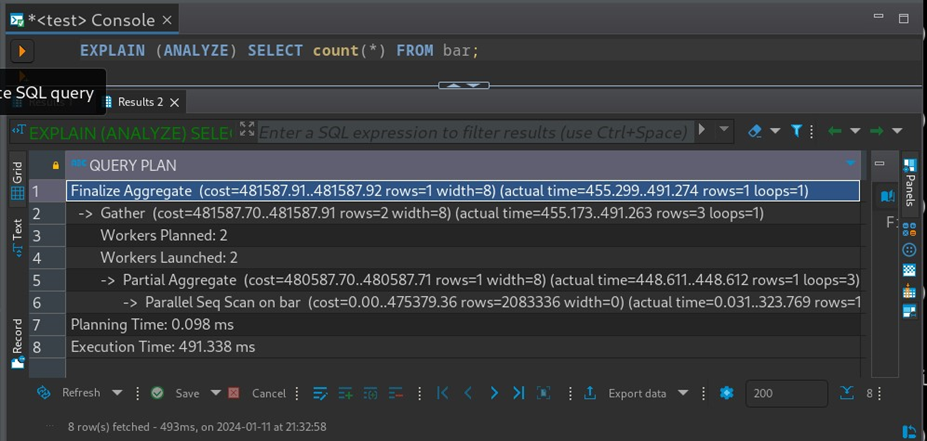Click the orange-arrow grid panel icon
Viewport: 927px width, 441px height.
(x=910, y=291)
